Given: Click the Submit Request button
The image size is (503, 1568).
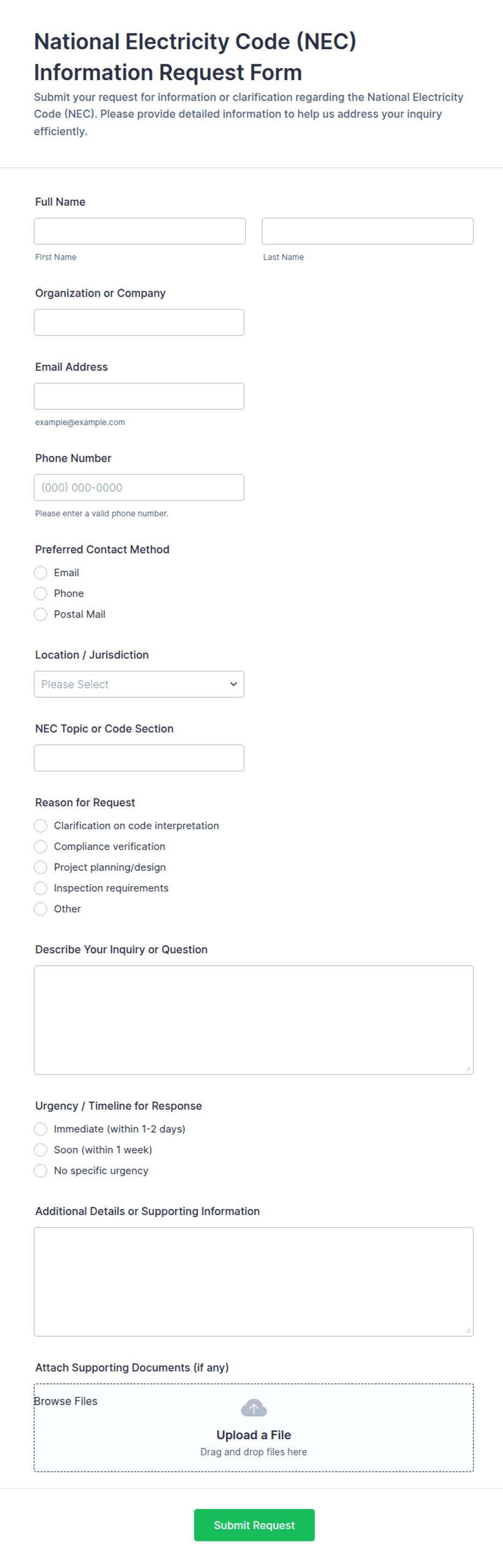Looking at the screenshot, I should point(254,1525).
